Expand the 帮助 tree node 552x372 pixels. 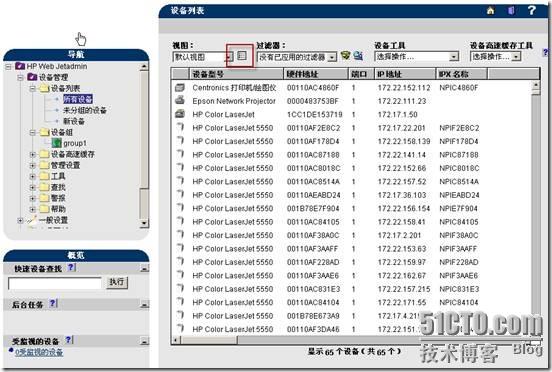[x=32, y=209]
